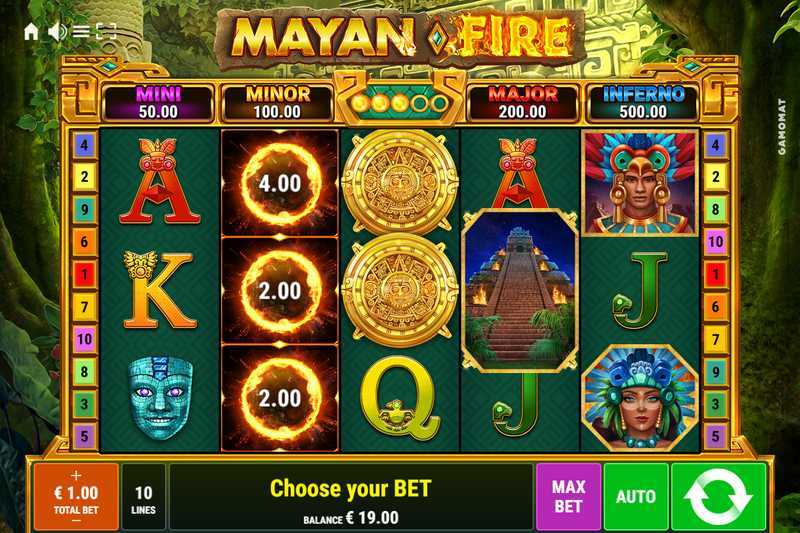800x533 pixels.
Task: Click the yellow Q symbol
Action: pyautogui.click(x=399, y=398)
